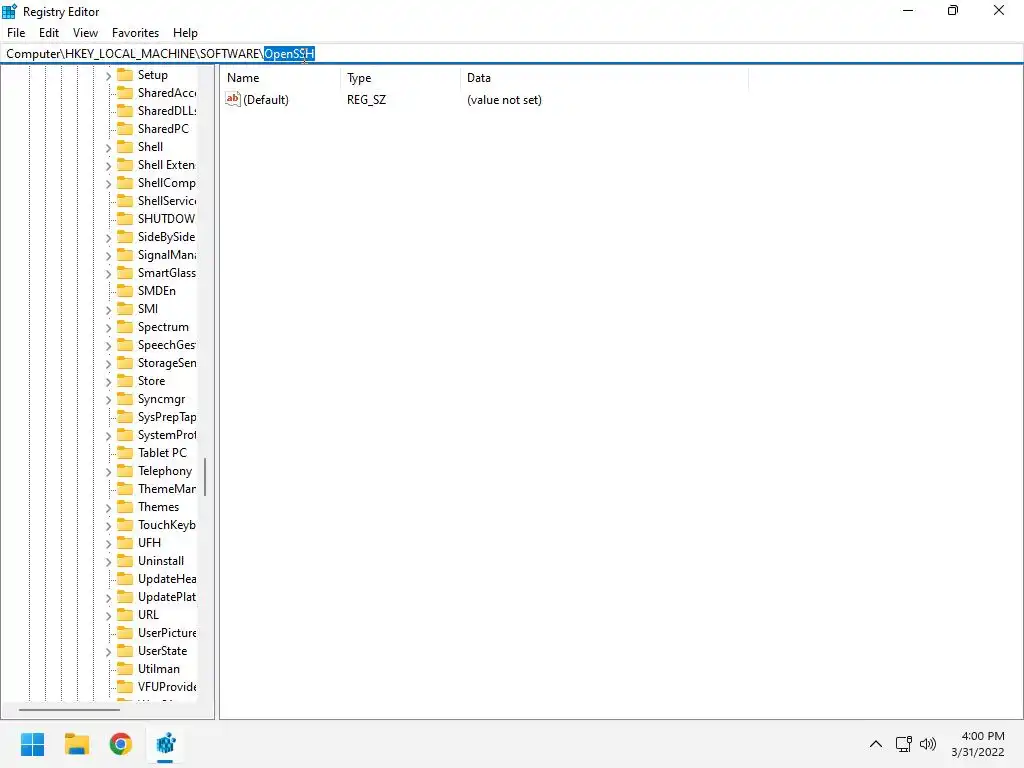The height and width of the screenshot is (768, 1024).
Task: Select the ShellServiceObjects folder icon
Action: (x=125, y=200)
